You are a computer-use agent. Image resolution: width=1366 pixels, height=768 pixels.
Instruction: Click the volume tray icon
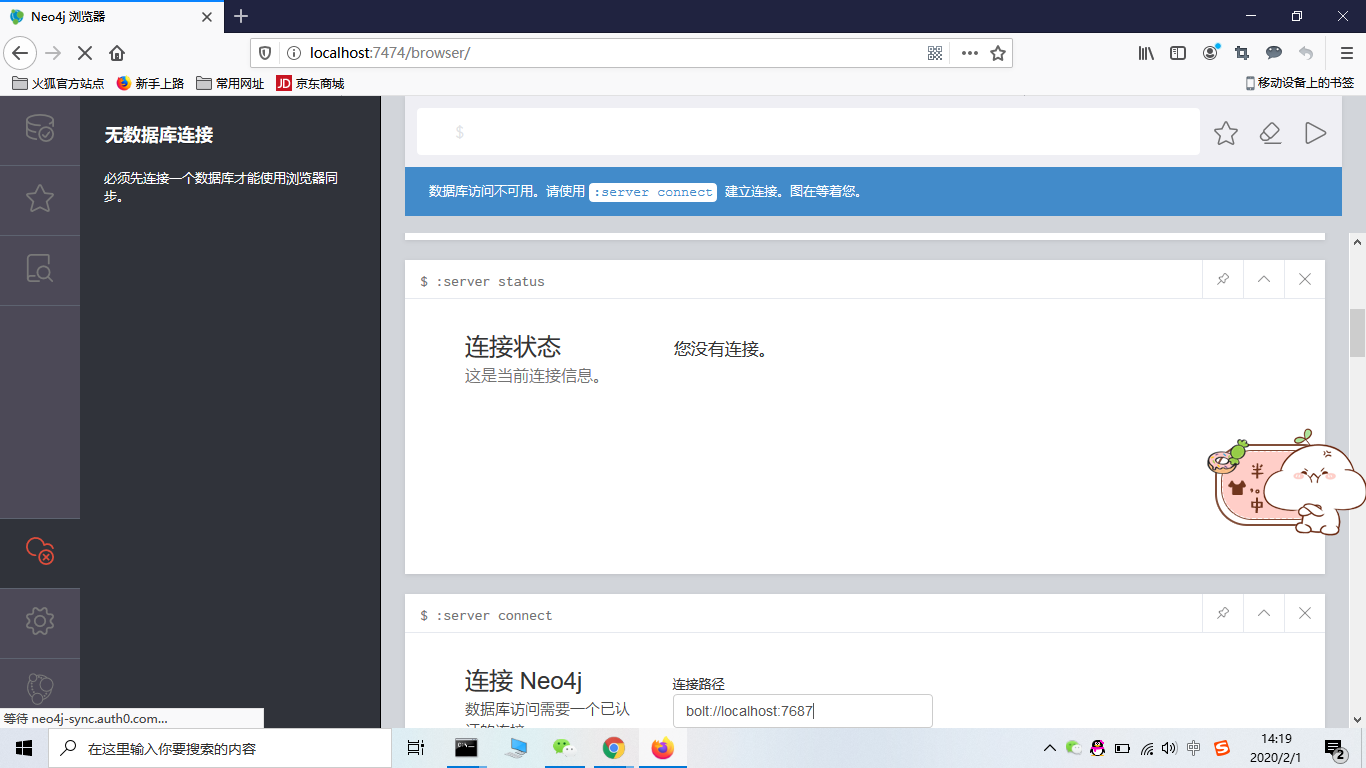pos(1169,748)
